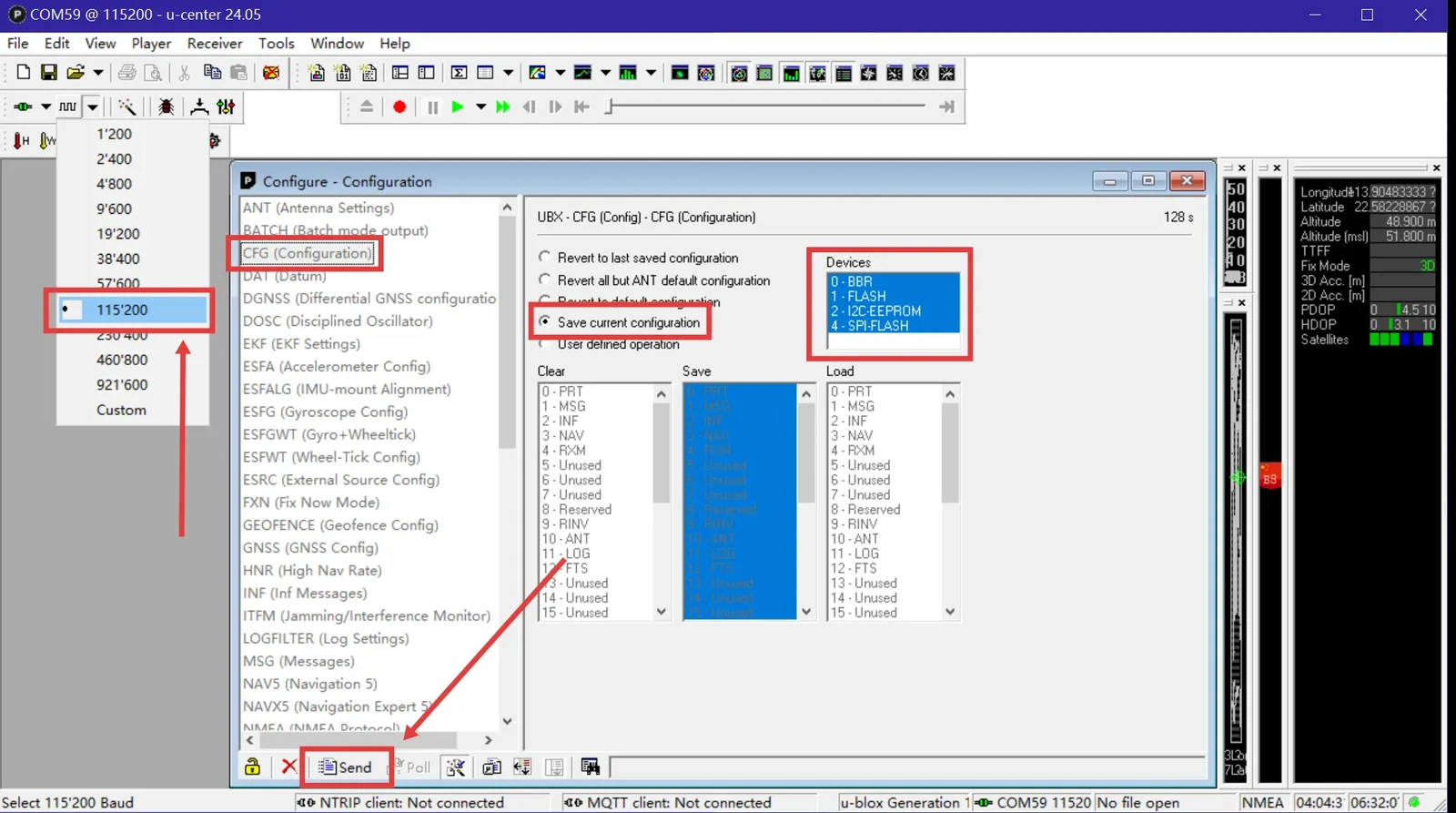Open the Player menu
The width and height of the screenshot is (1456, 813).
coord(151,43)
